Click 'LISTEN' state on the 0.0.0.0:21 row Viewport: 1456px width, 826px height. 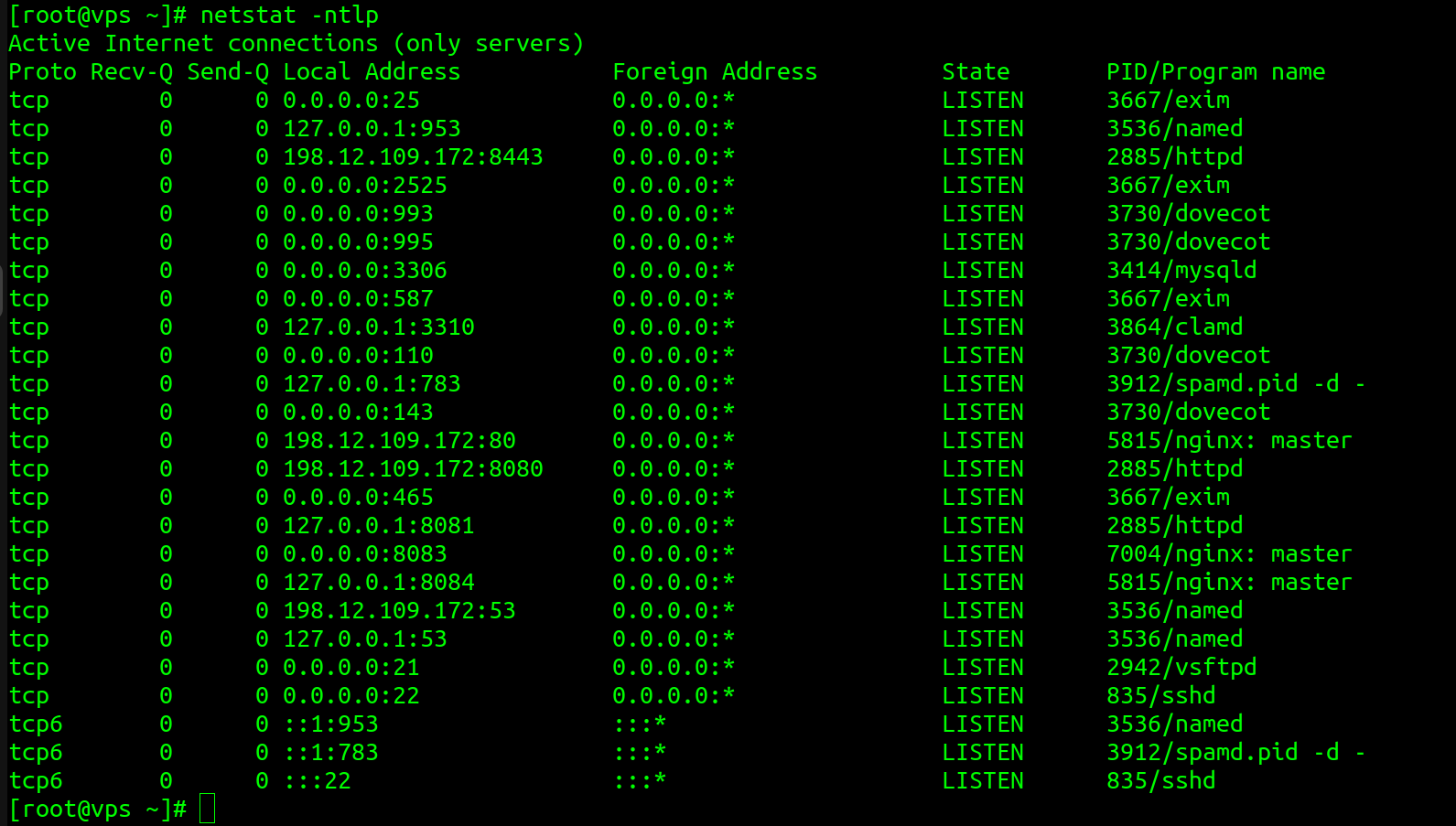point(983,668)
